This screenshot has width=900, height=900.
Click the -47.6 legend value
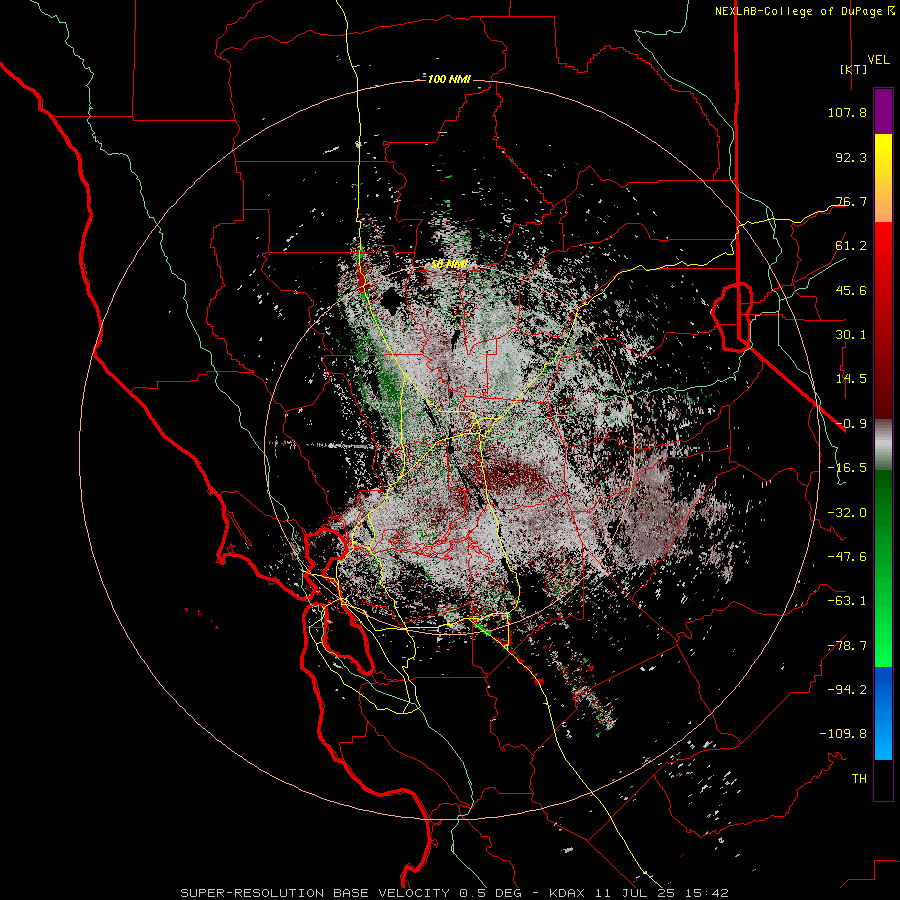[847, 557]
